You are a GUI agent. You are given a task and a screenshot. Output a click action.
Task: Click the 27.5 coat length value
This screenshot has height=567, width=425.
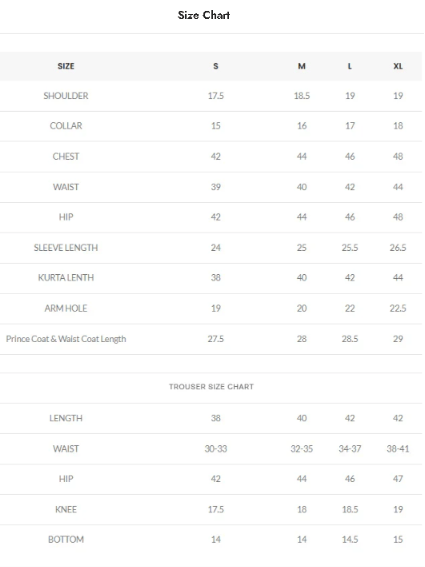216,339
